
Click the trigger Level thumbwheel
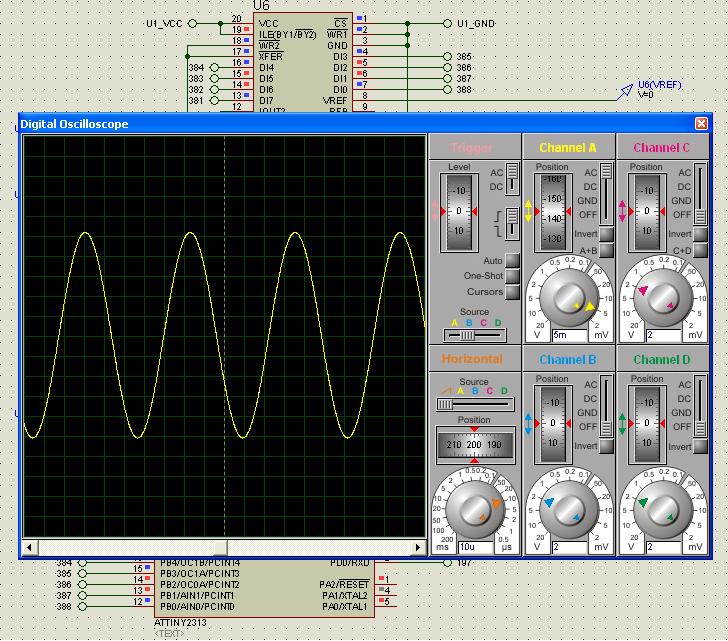pos(459,212)
